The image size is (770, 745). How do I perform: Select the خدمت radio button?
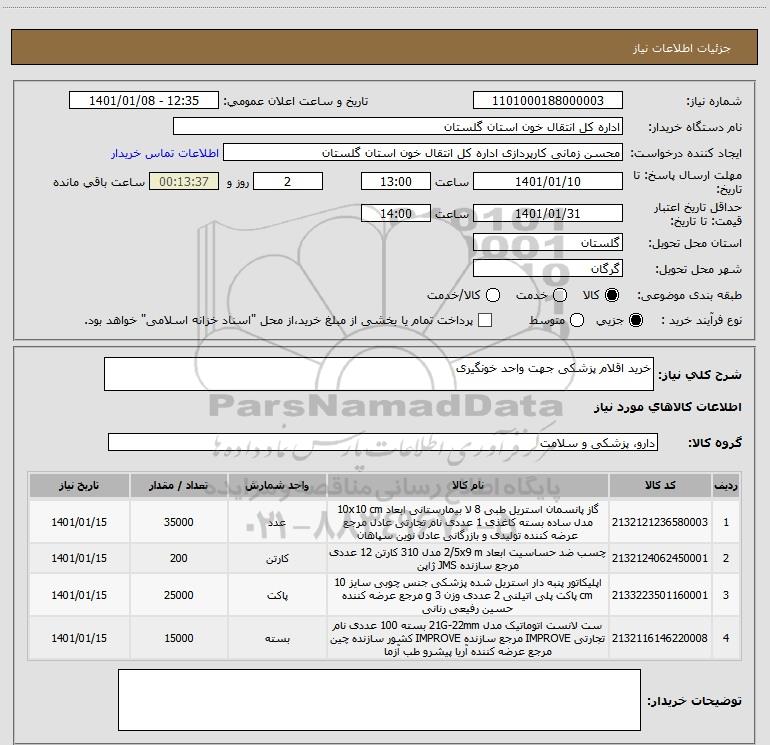point(560,295)
